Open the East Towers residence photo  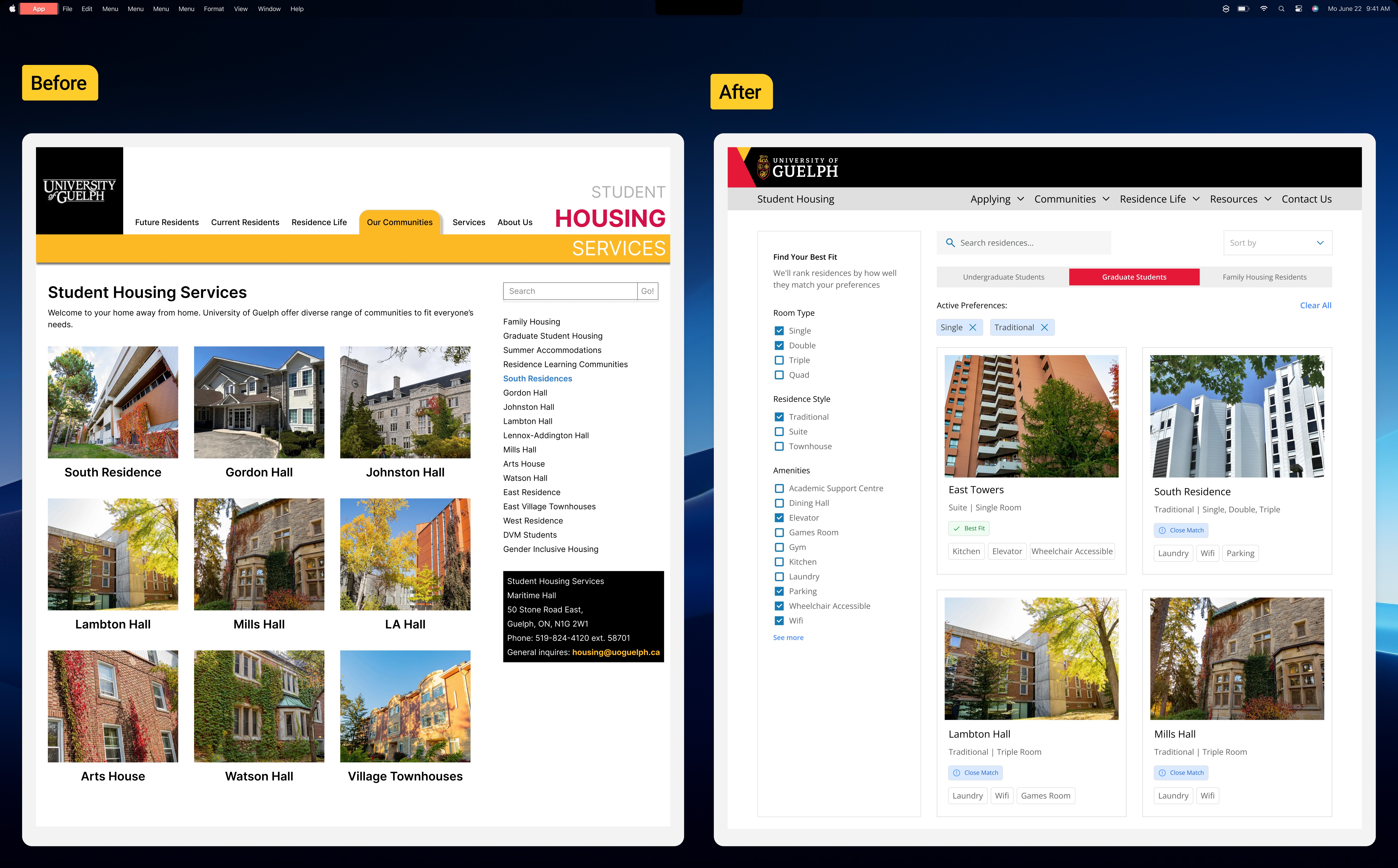click(1031, 416)
